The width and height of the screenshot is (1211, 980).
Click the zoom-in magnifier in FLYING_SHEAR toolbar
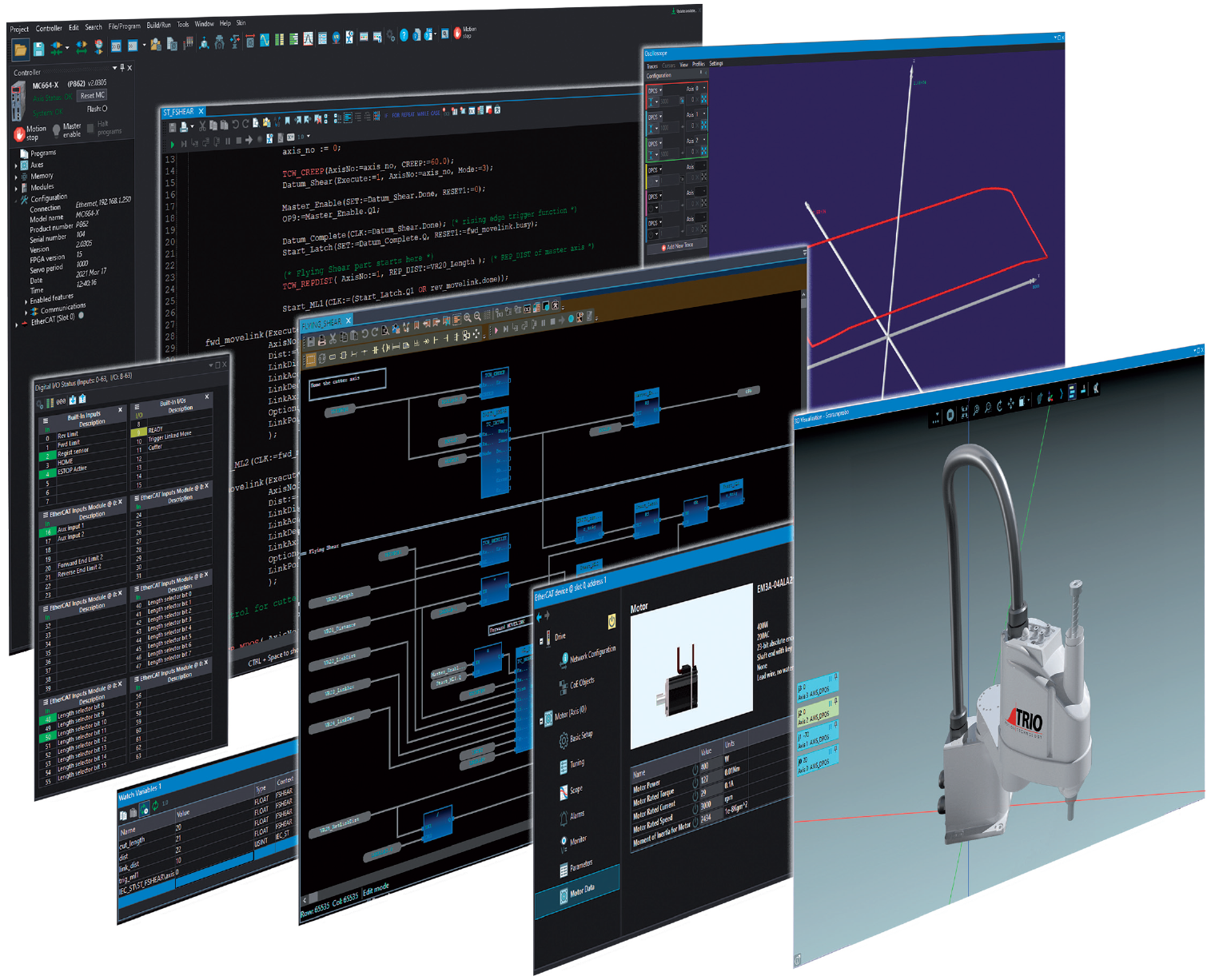click(467, 317)
